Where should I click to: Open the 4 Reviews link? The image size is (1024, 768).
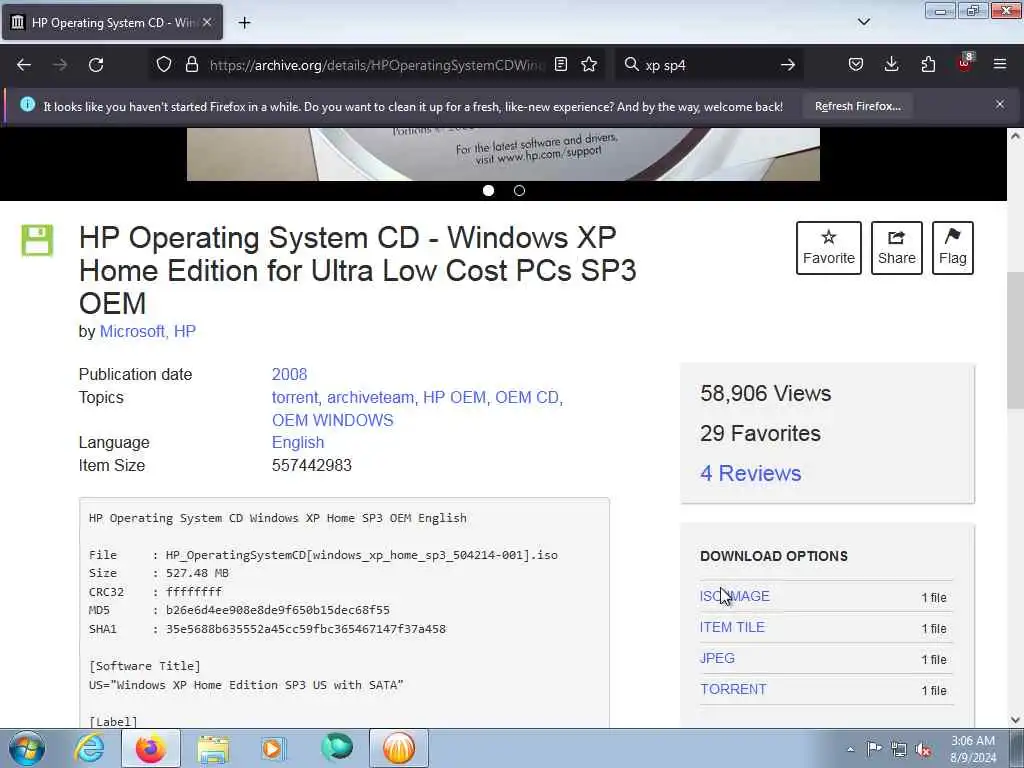tap(750, 473)
